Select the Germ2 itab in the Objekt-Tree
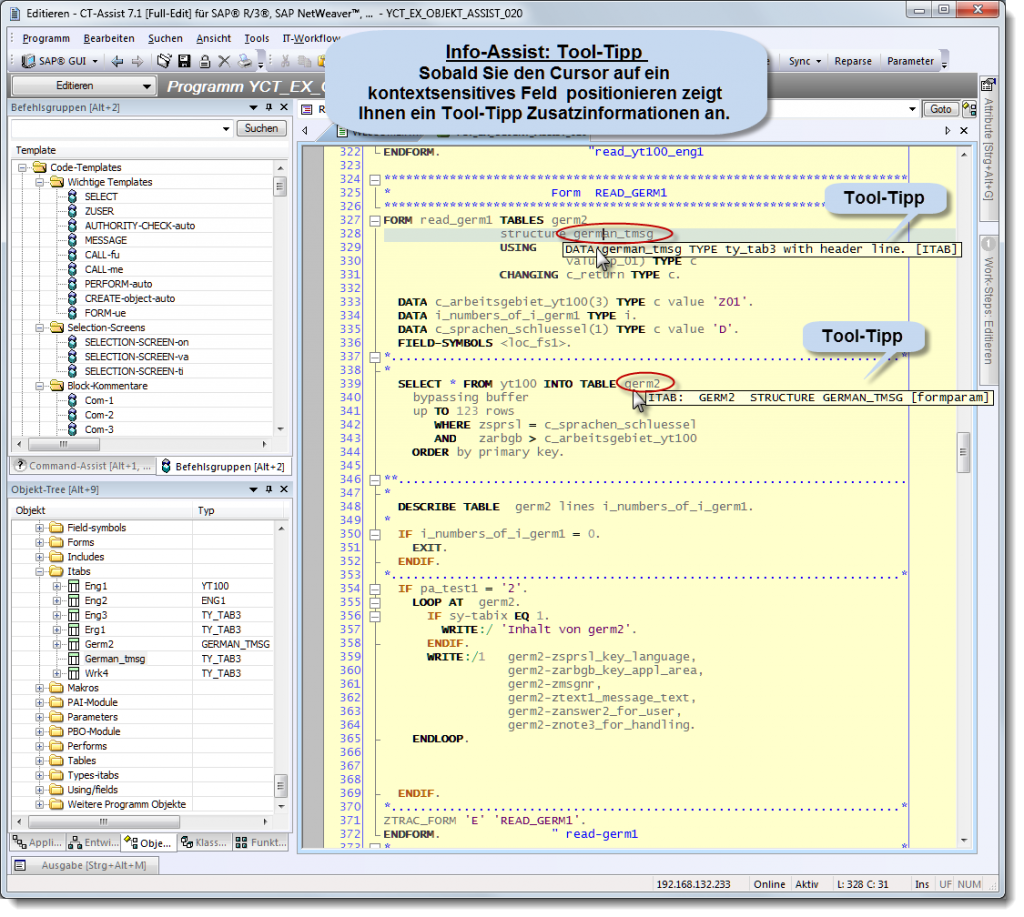 click(x=97, y=644)
